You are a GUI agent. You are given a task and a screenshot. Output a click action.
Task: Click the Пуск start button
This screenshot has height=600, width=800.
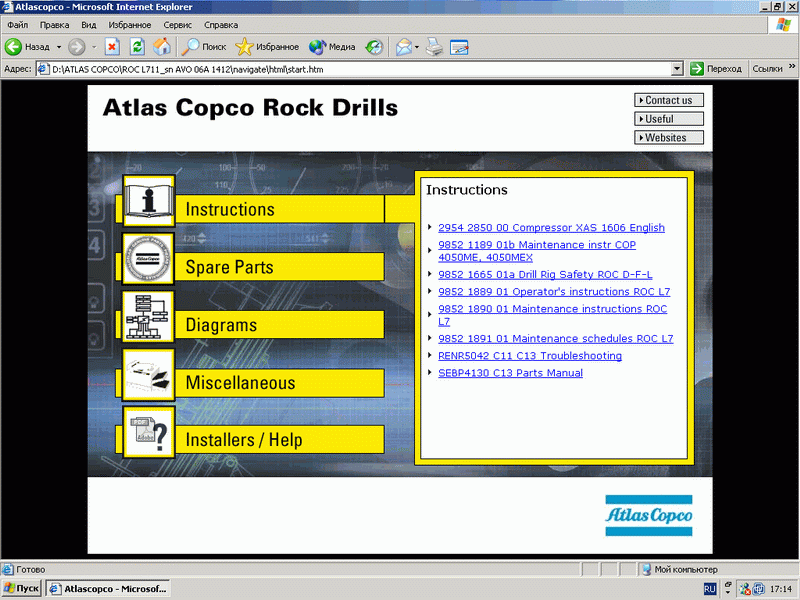[22, 589]
